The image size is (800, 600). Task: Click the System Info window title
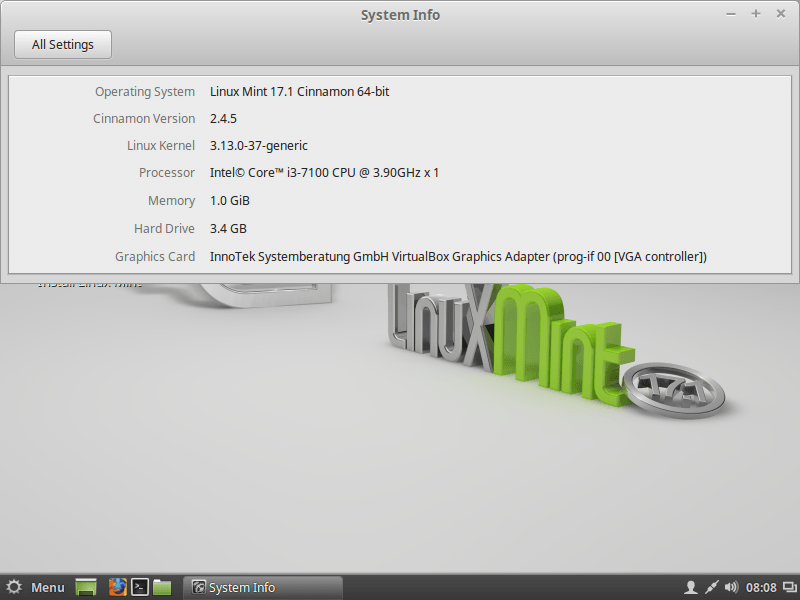401,15
